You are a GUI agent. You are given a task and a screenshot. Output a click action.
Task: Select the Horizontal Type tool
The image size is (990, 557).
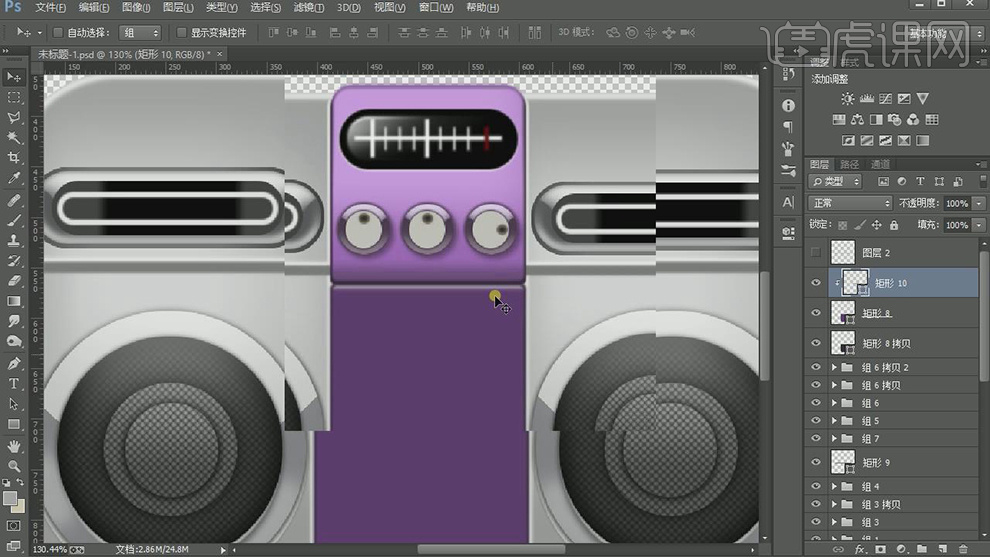14,384
